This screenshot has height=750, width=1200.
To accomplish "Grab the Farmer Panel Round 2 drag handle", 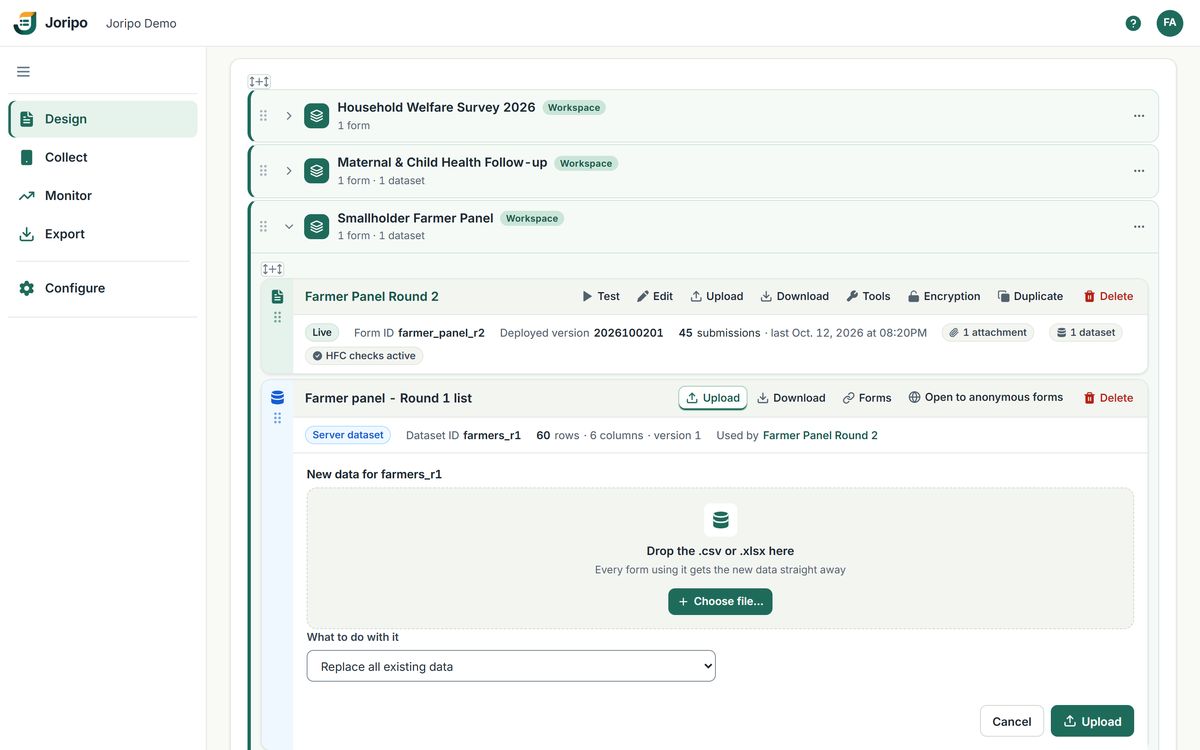I will 277,317.
